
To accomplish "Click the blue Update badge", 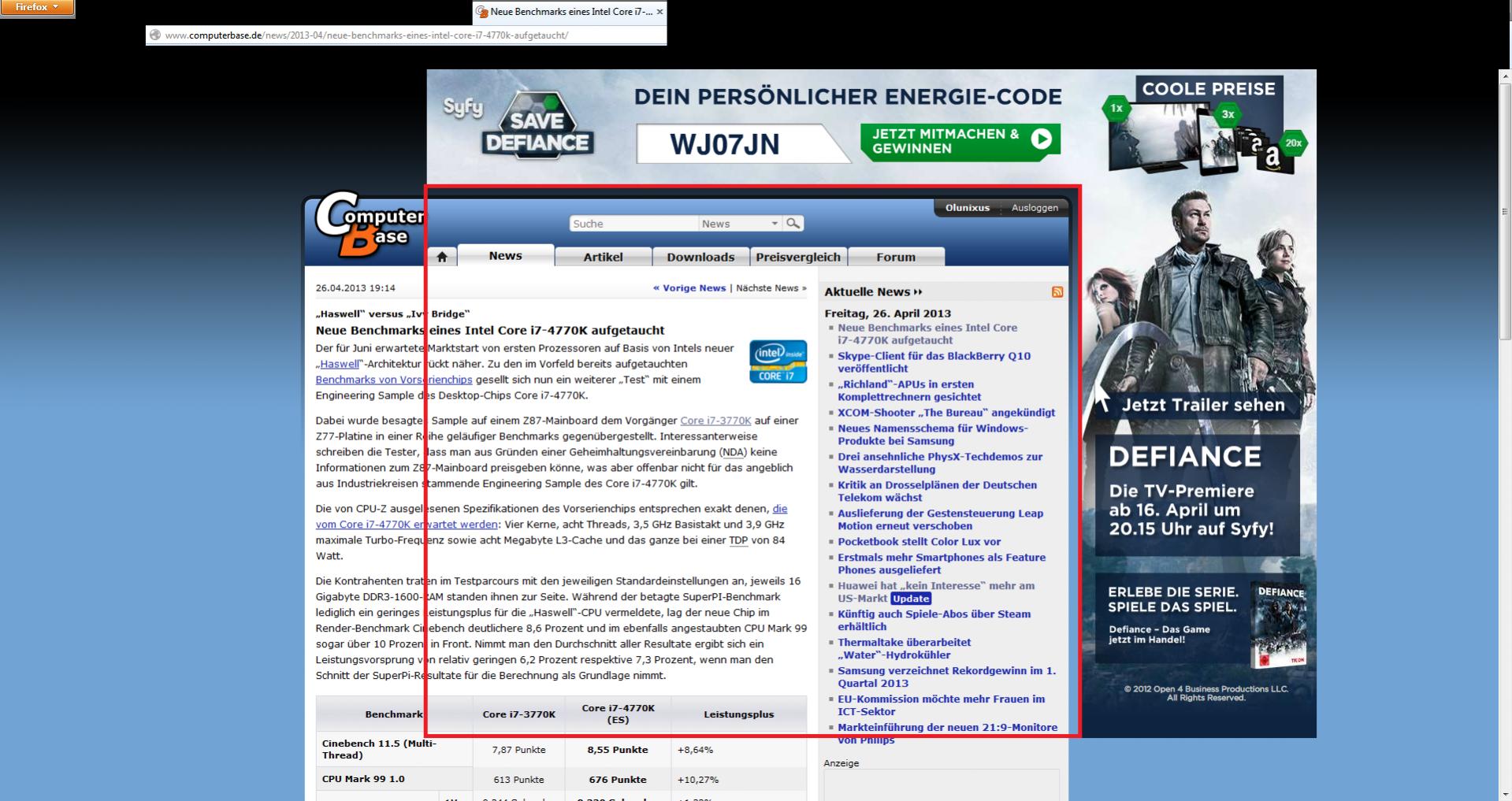I will pyautogui.click(x=911, y=599).
